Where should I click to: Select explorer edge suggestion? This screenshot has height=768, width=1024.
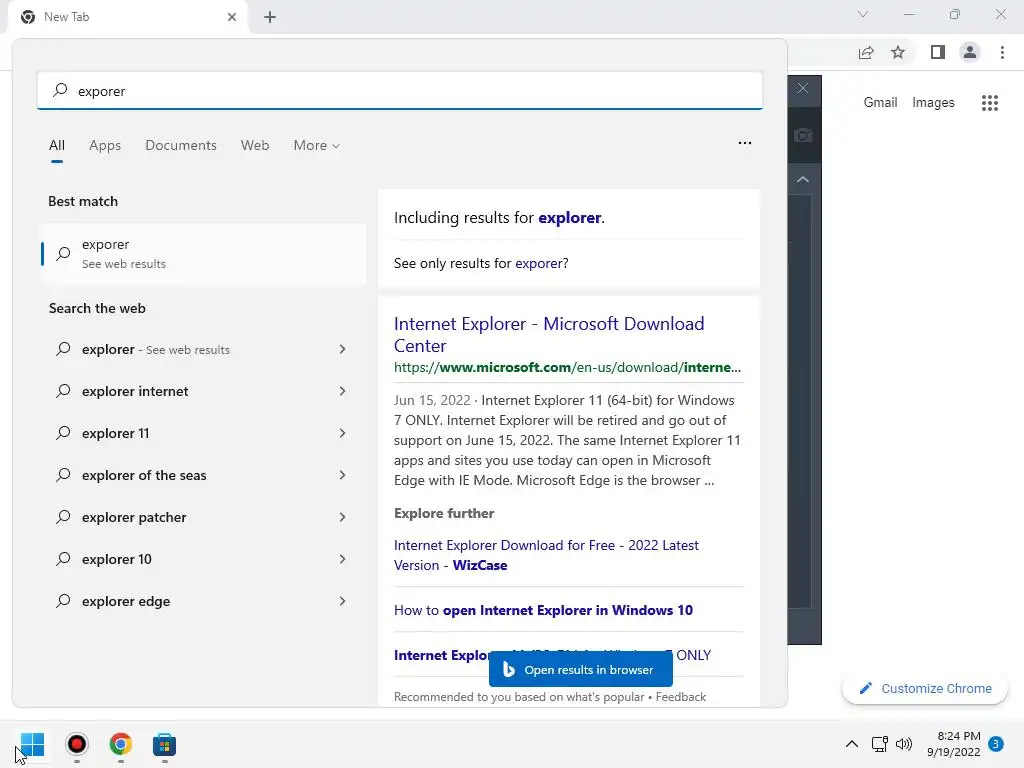point(189,601)
